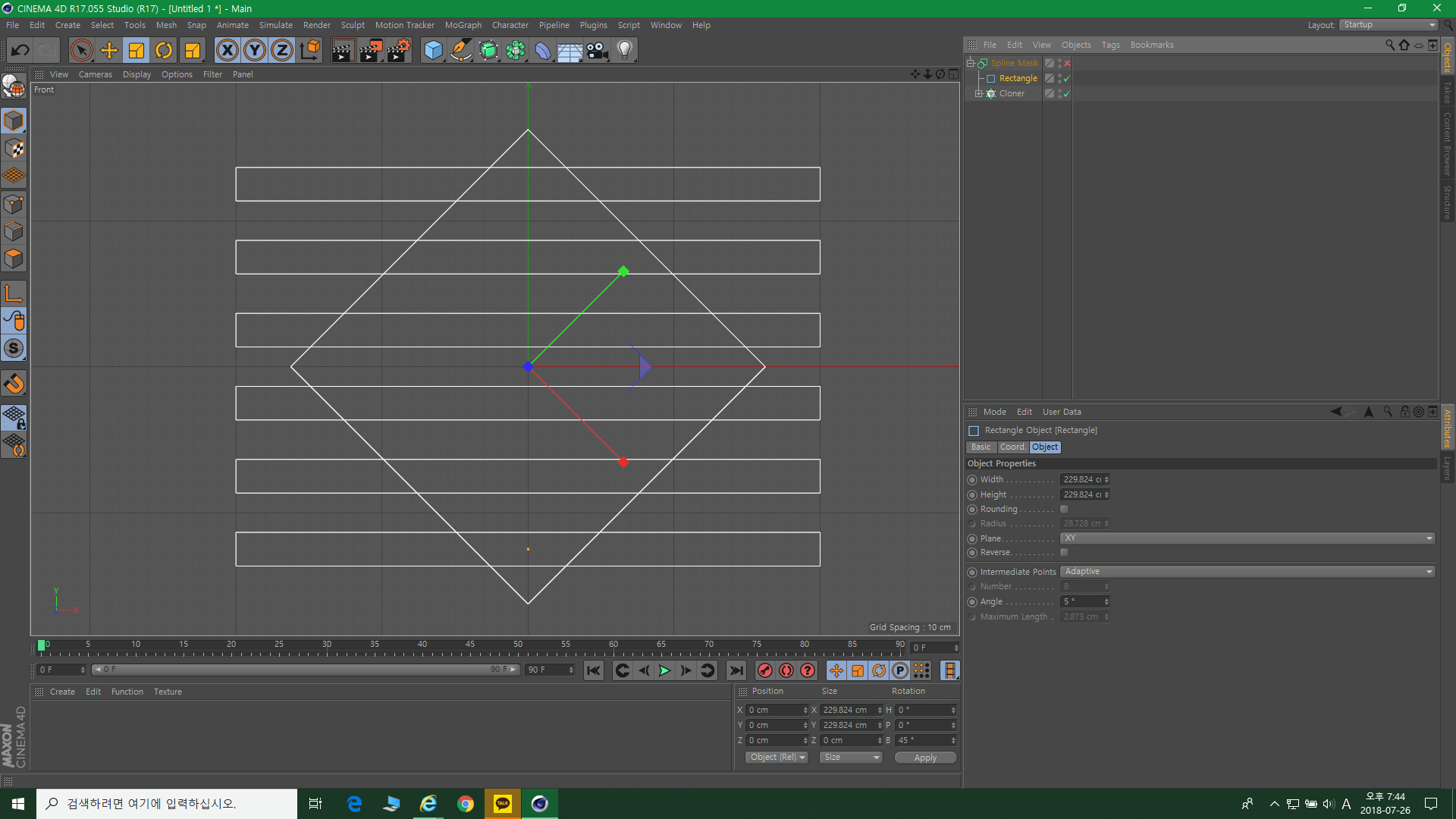Switch to Polygons mode
This screenshot has height=819, width=1456.
coord(14,259)
